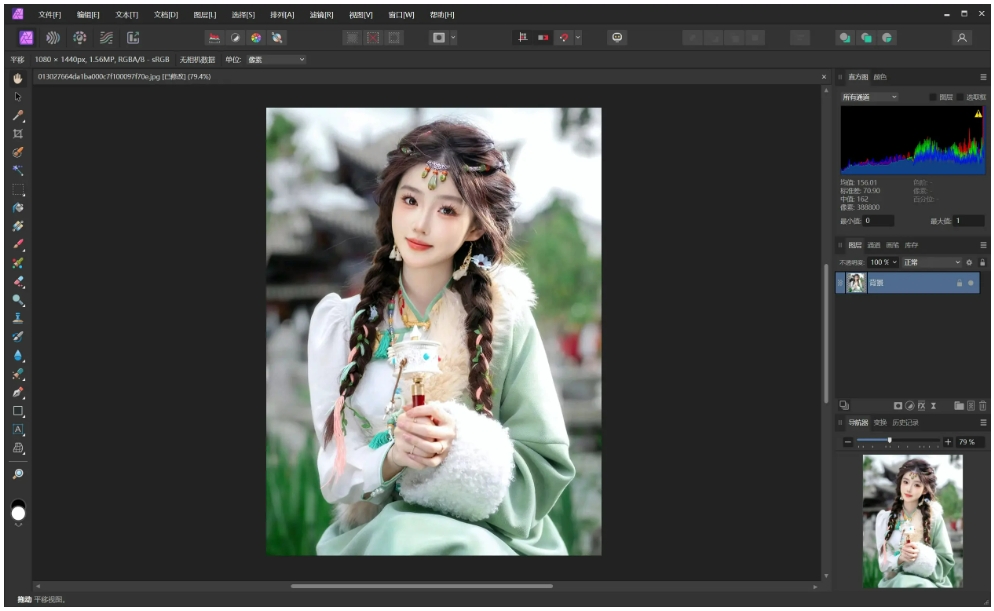
Task: Open the snapping options dropdown arrow
Action: pos(578,38)
